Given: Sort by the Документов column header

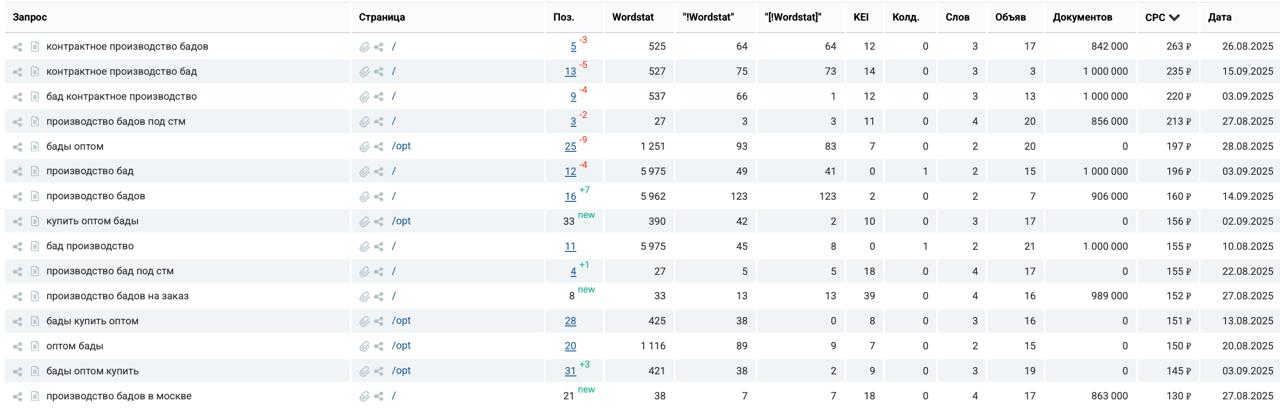Looking at the screenshot, I should (1082, 18).
